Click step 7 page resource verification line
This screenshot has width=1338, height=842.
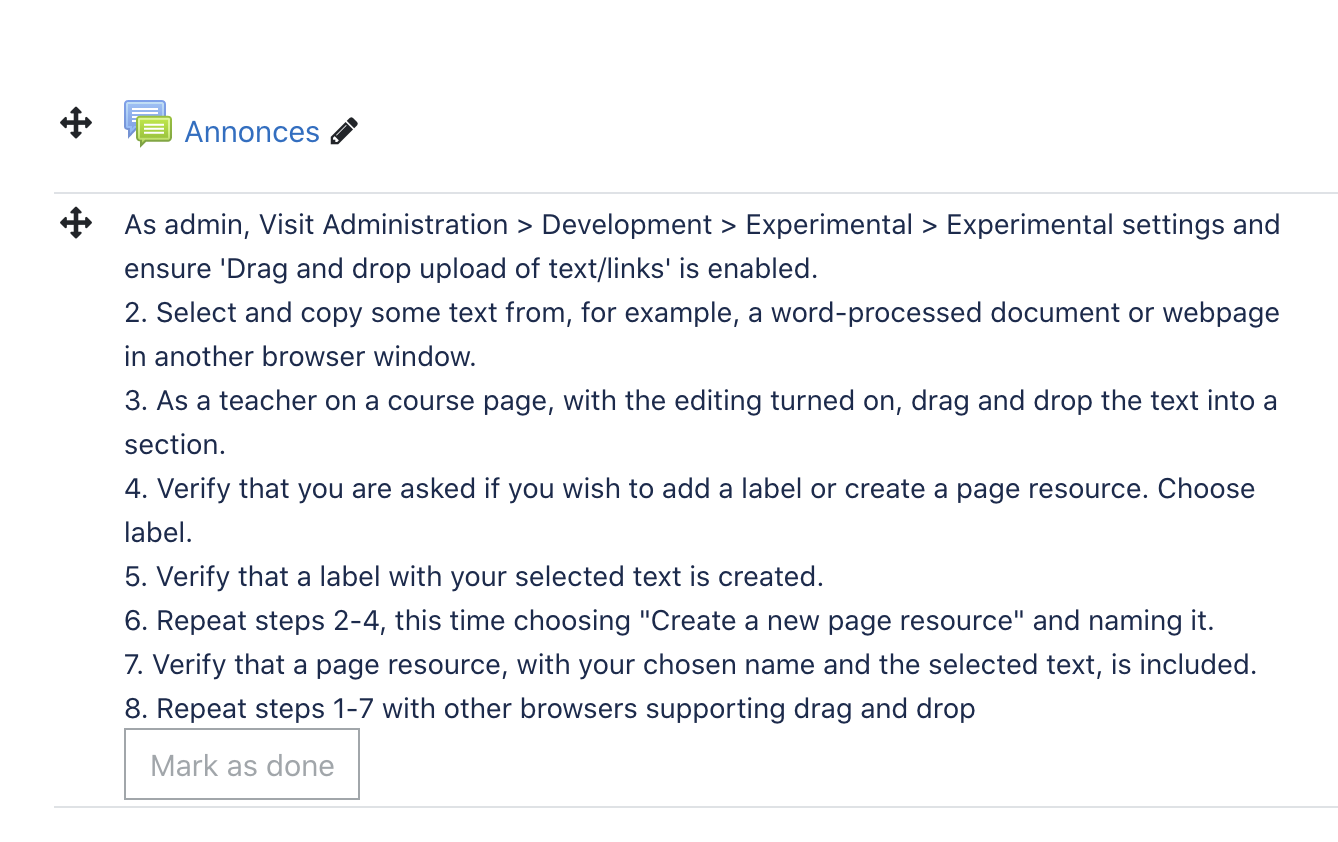pos(690,664)
